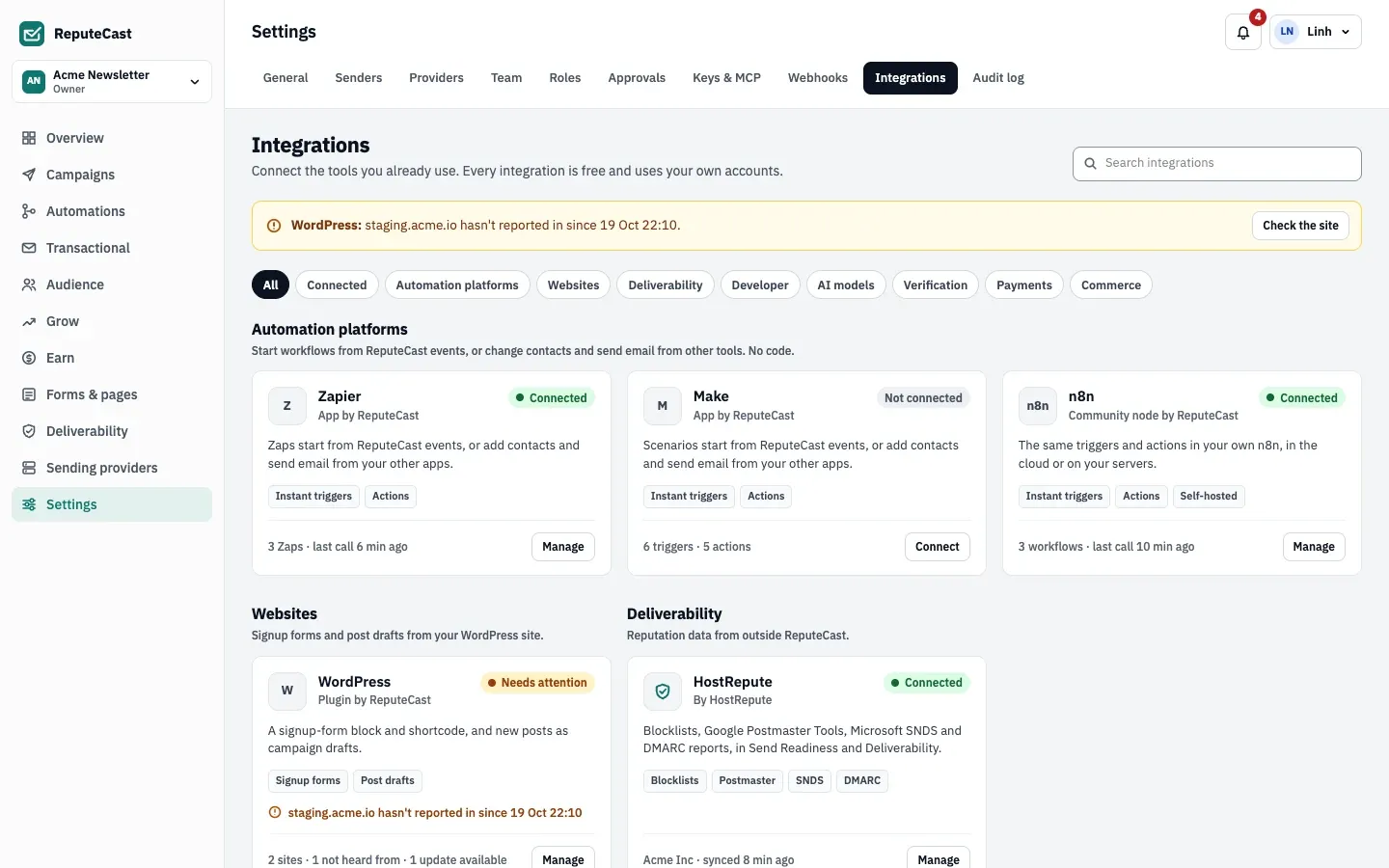The height and width of the screenshot is (868, 1389).
Task: Navigate to Audience section
Action: coord(112,285)
